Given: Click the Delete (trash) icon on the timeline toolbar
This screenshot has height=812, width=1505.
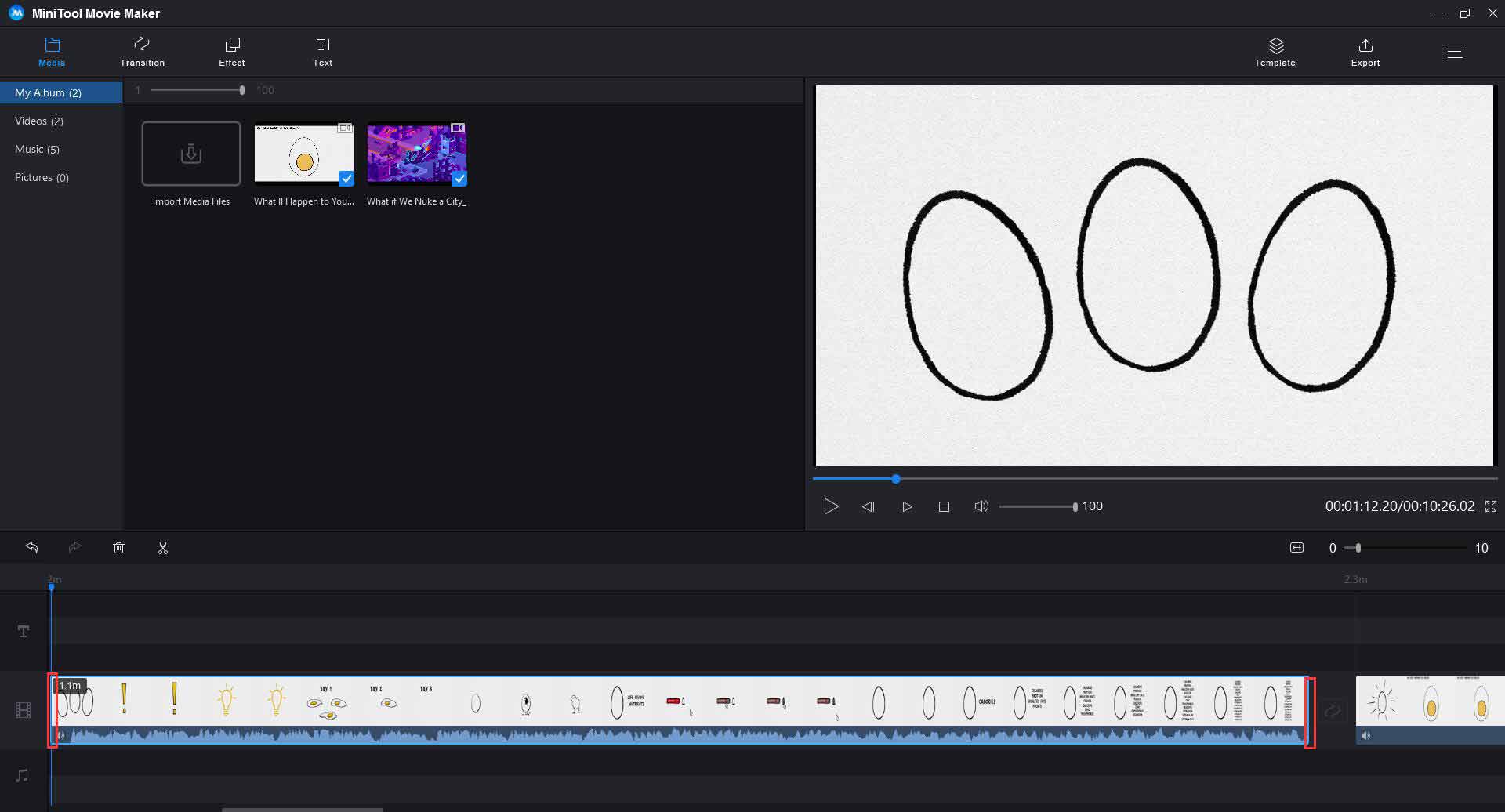Looking at the screenshot, I should (119, 547).
